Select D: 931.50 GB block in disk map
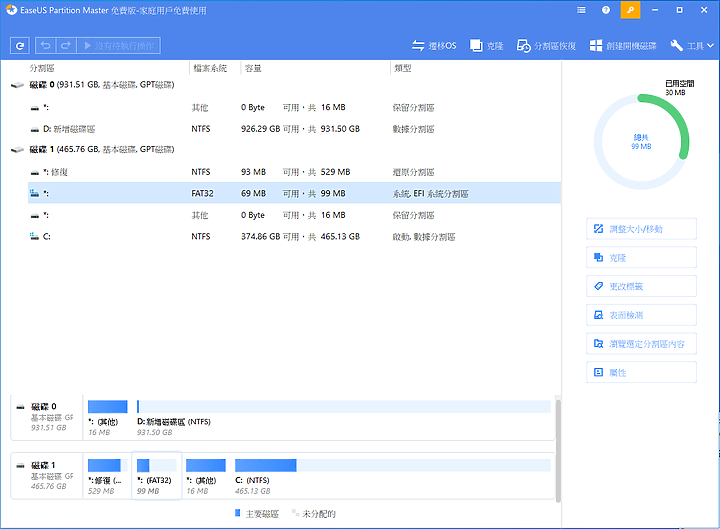This screenshot has height=529, width=720. (343, 418)
